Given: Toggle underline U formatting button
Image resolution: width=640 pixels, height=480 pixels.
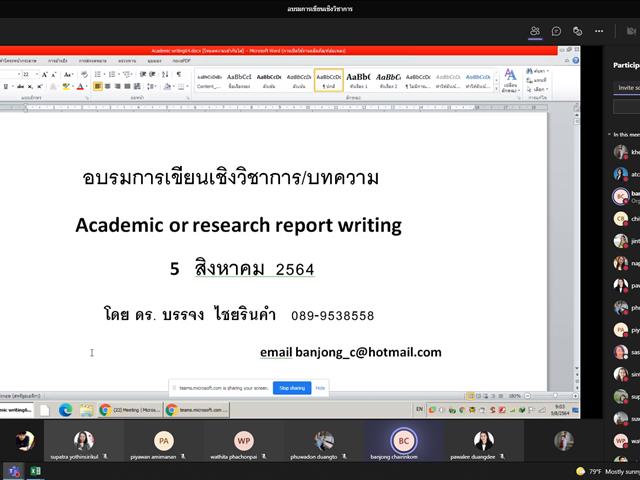Looking at the screenshot, I should coord(6,87).
